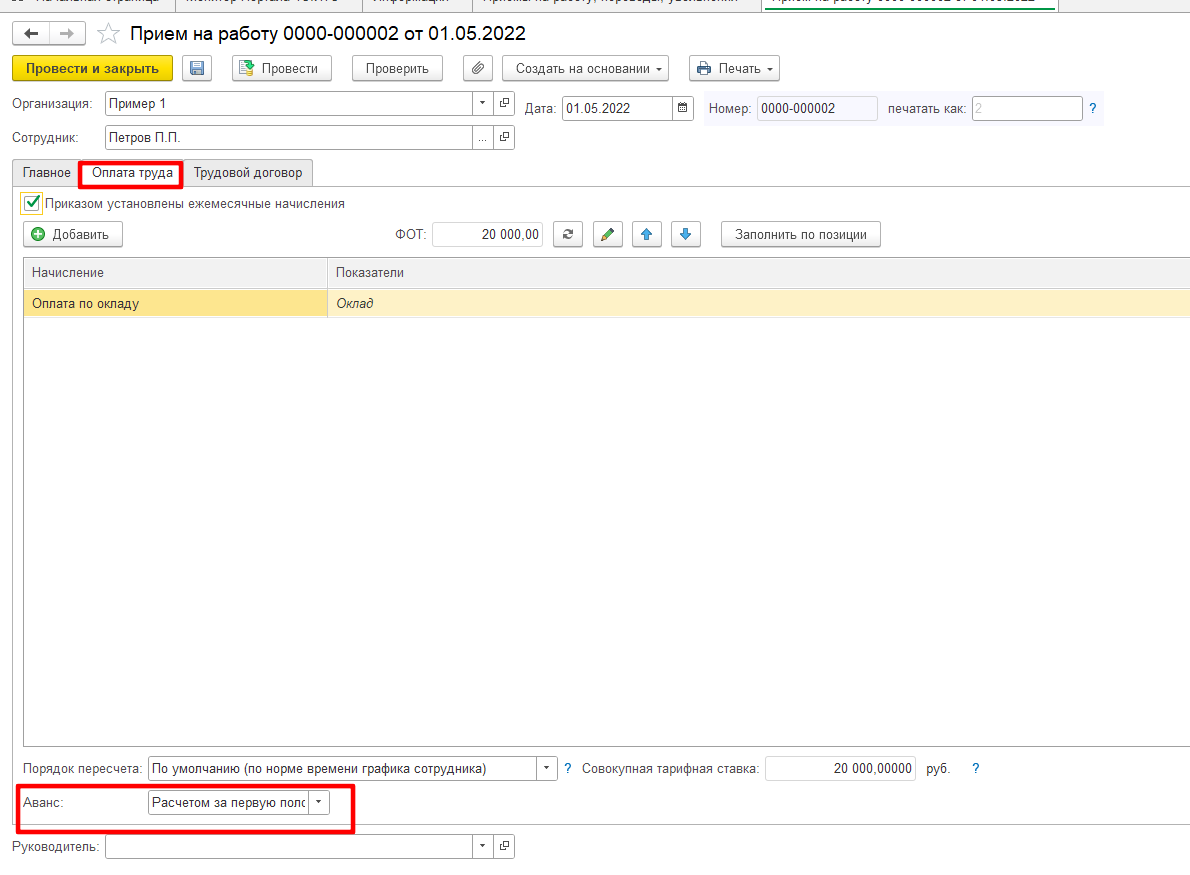Open attached files with the paperclip icon

click(x=478, y=68)
